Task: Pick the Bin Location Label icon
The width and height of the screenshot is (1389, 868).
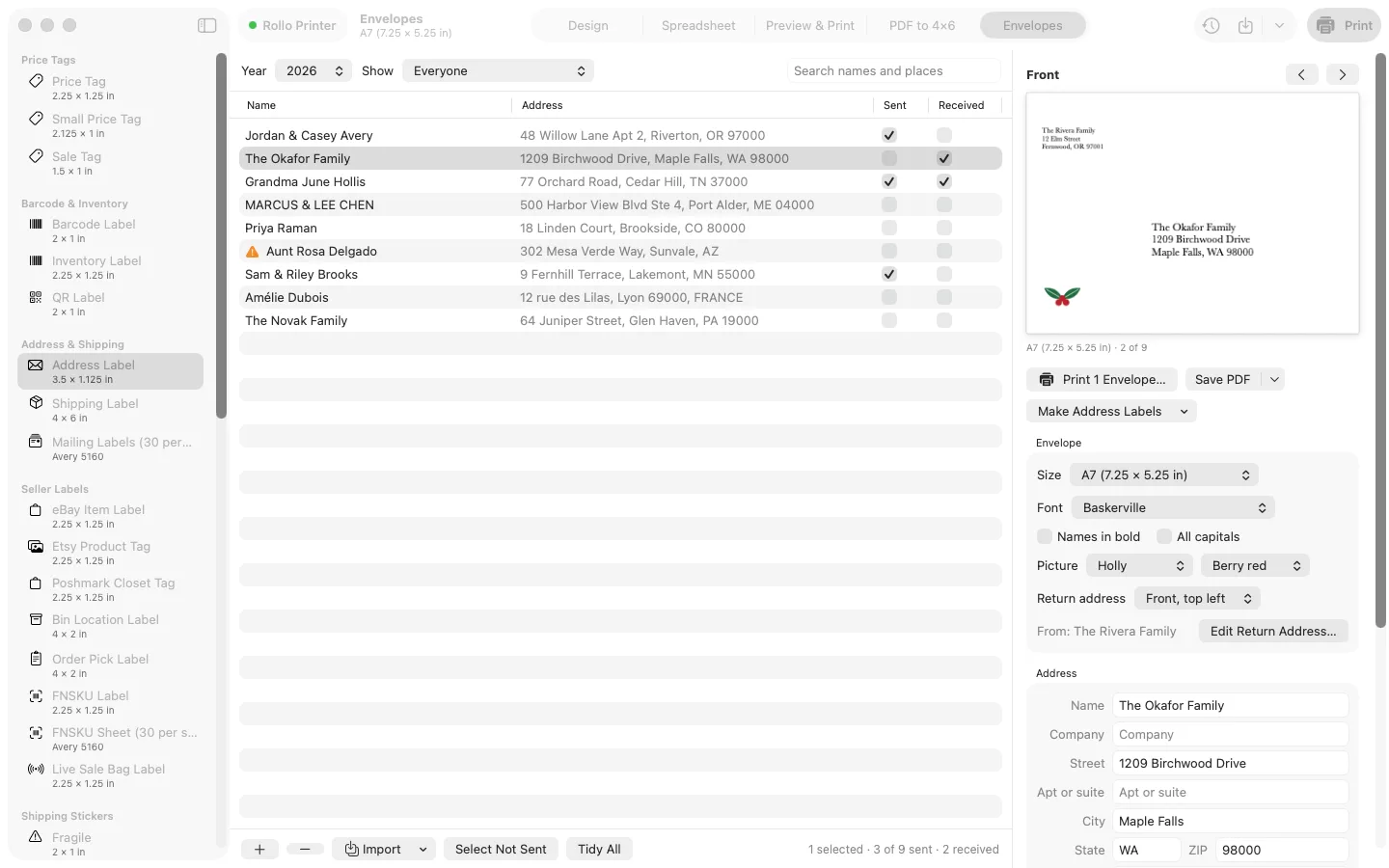Action: click(36, 619)
